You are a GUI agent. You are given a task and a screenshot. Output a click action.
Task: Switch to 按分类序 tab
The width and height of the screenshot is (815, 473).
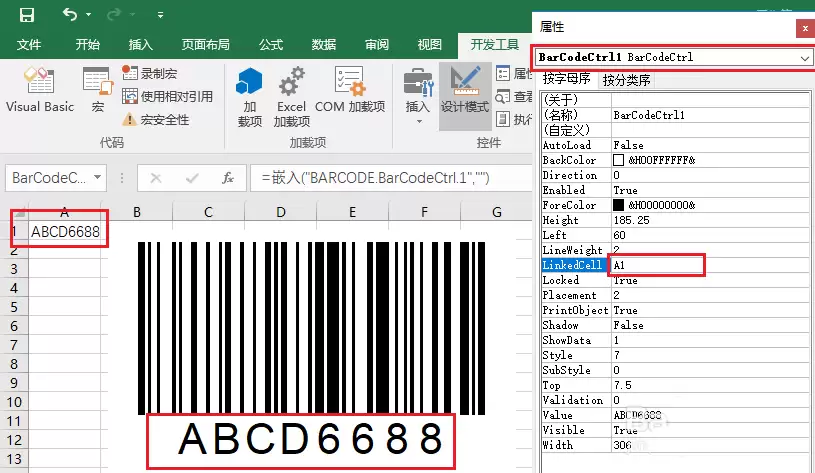(626, 80)
